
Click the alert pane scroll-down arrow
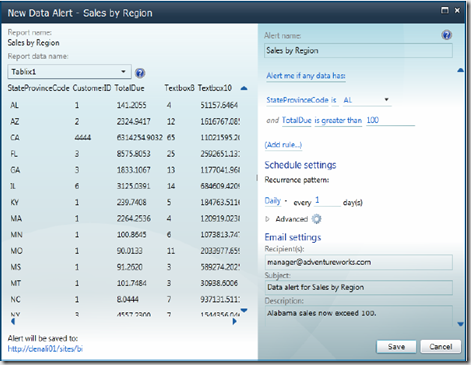461,324
